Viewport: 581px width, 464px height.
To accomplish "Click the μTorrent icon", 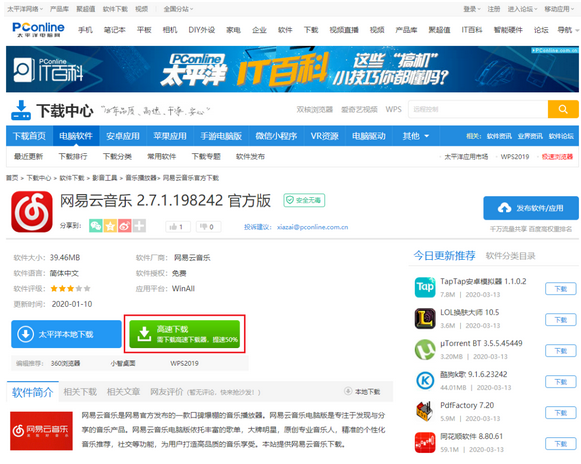I will pyautogui.click(x=425, y=349).
